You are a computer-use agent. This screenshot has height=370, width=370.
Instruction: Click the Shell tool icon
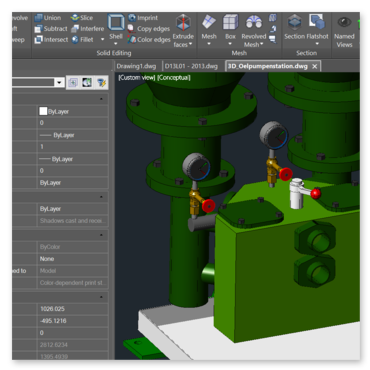[116, 23]
